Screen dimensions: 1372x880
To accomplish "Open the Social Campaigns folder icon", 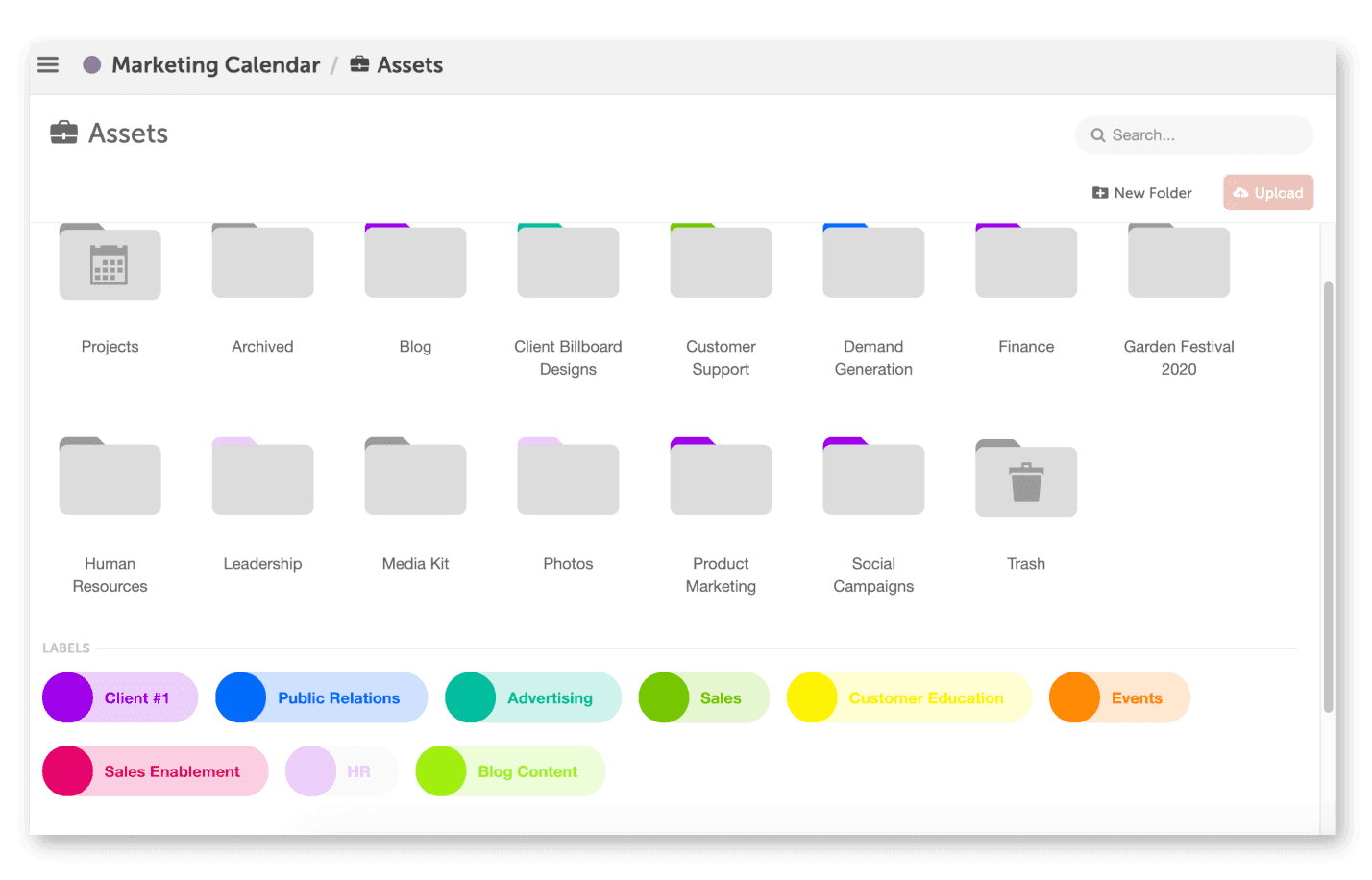I will point(873,477).
